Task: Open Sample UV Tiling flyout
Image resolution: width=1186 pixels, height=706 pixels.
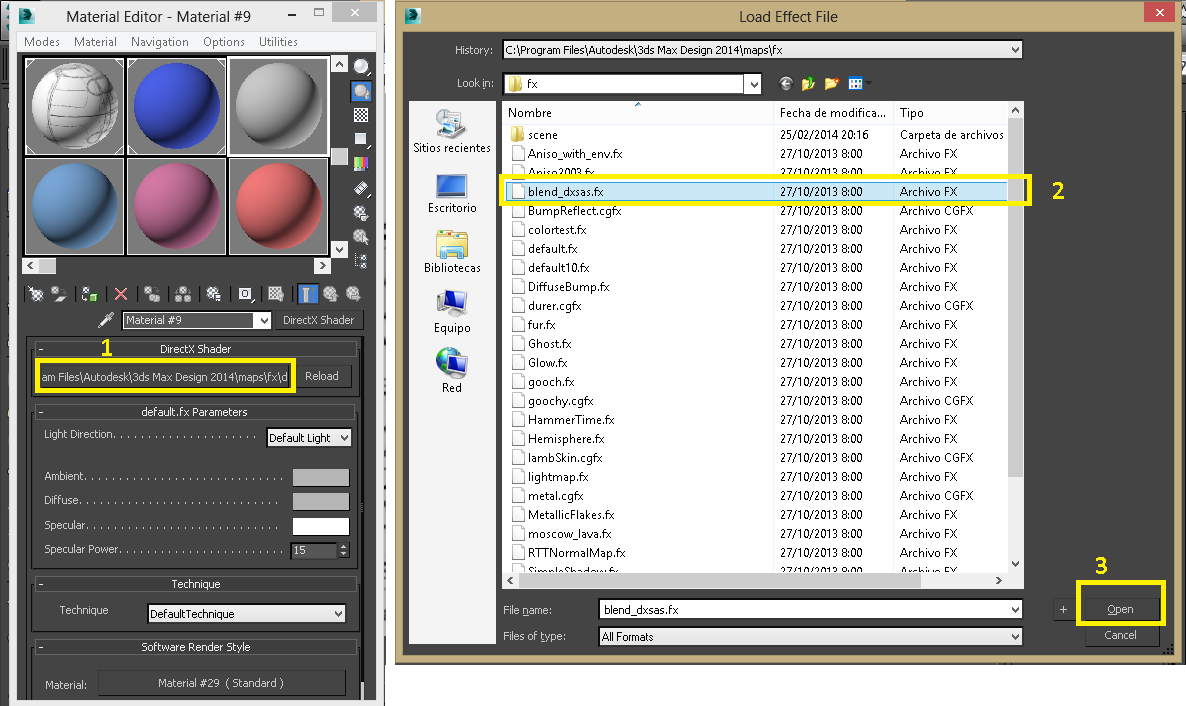Action: coord(362,138)
